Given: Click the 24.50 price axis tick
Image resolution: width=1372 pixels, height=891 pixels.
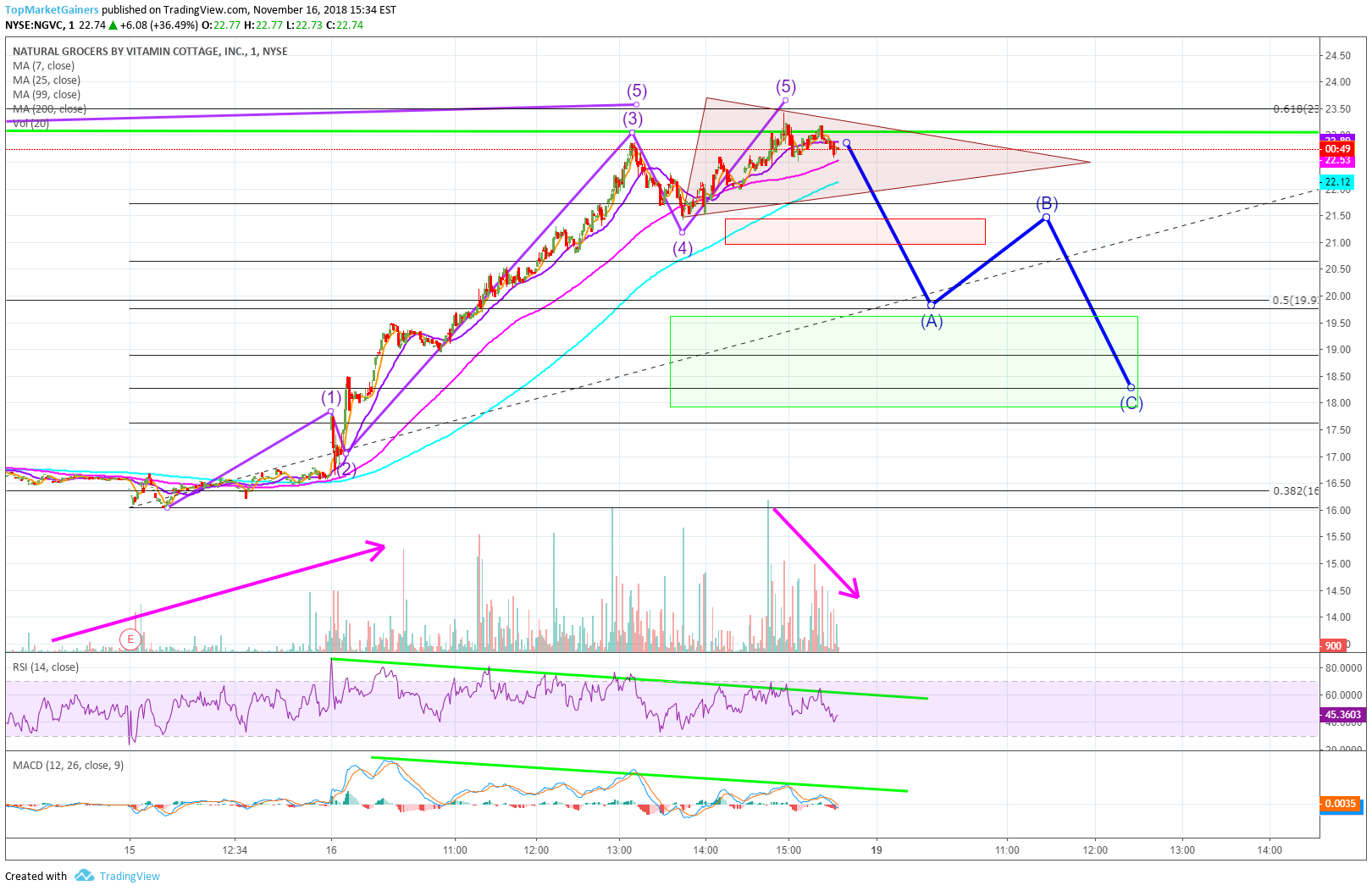Looking at the screenshot, I should tap(1338, 56).
